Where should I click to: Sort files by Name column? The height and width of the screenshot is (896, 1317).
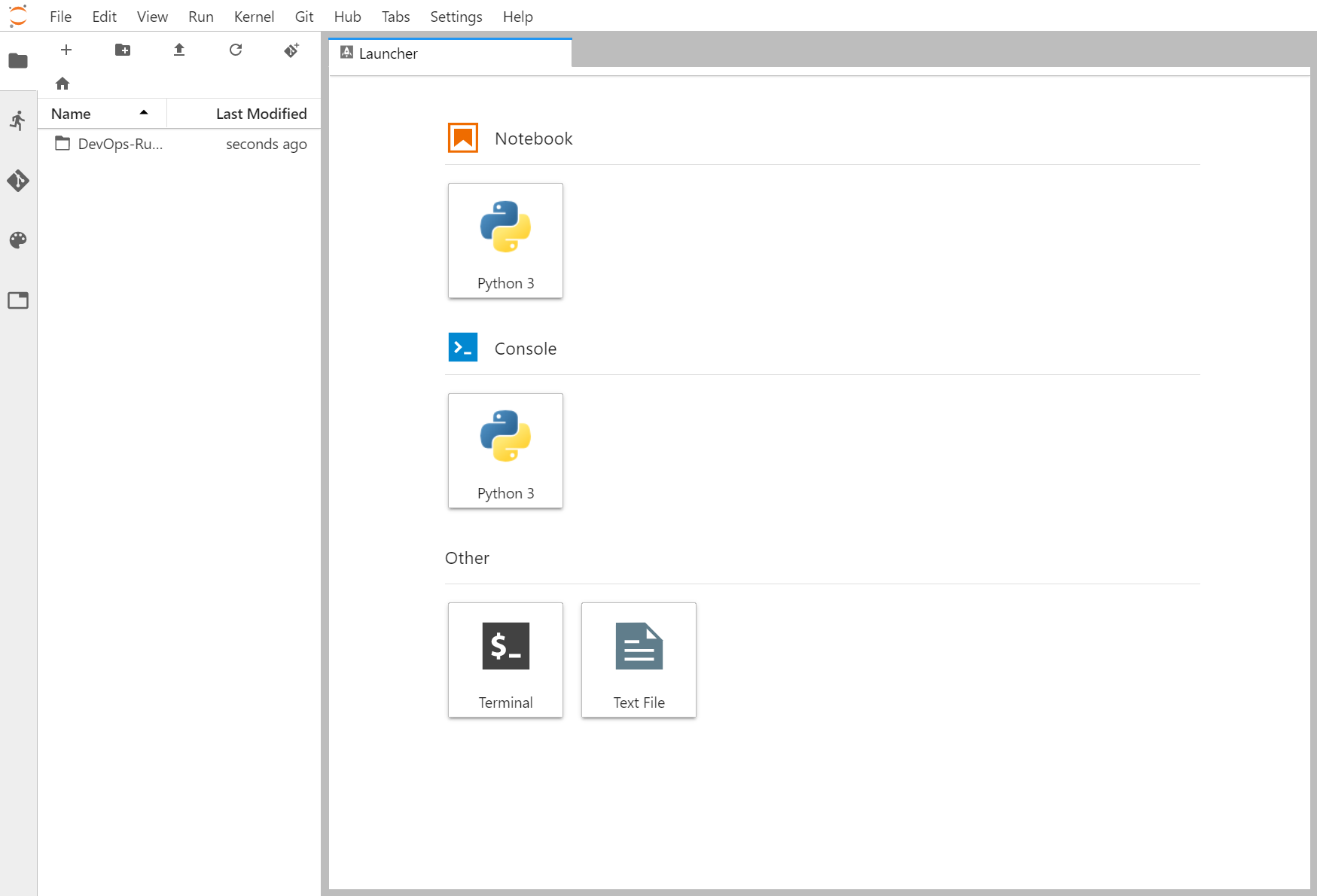coord(102,114)
